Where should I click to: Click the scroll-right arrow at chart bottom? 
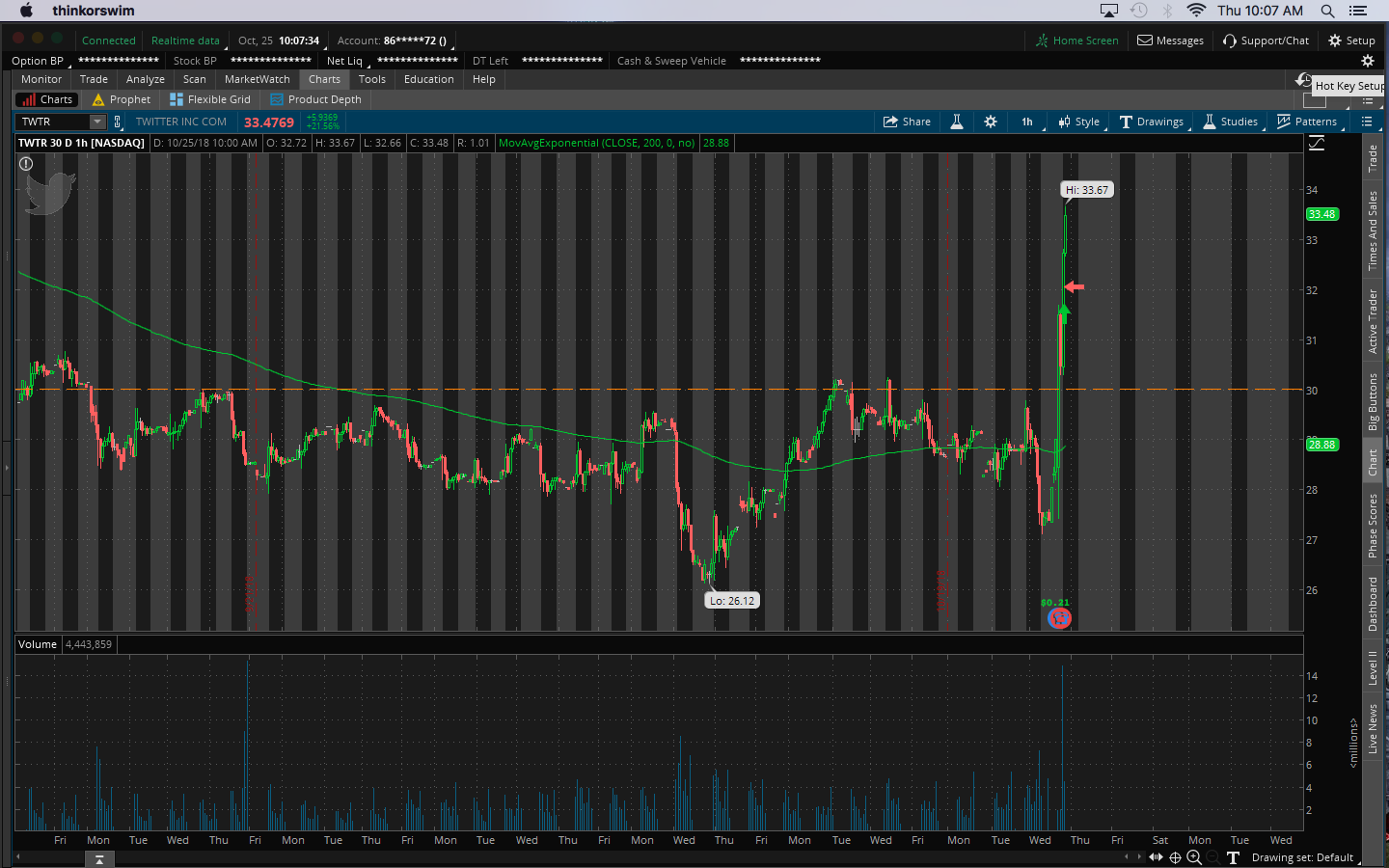tap(1139, 856)
